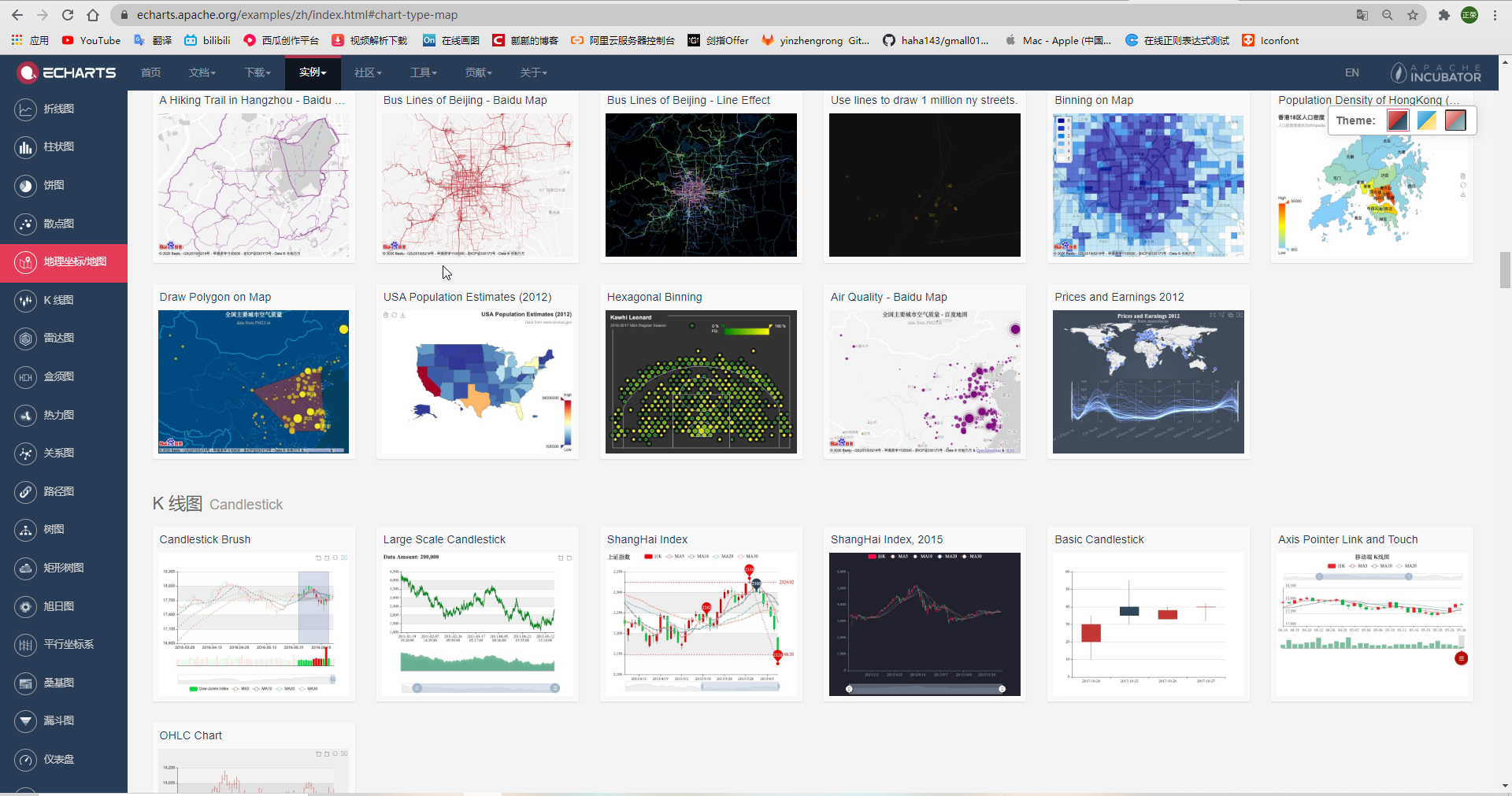
Task: Open the 剑指Offer bookmark
Action: 718,40
